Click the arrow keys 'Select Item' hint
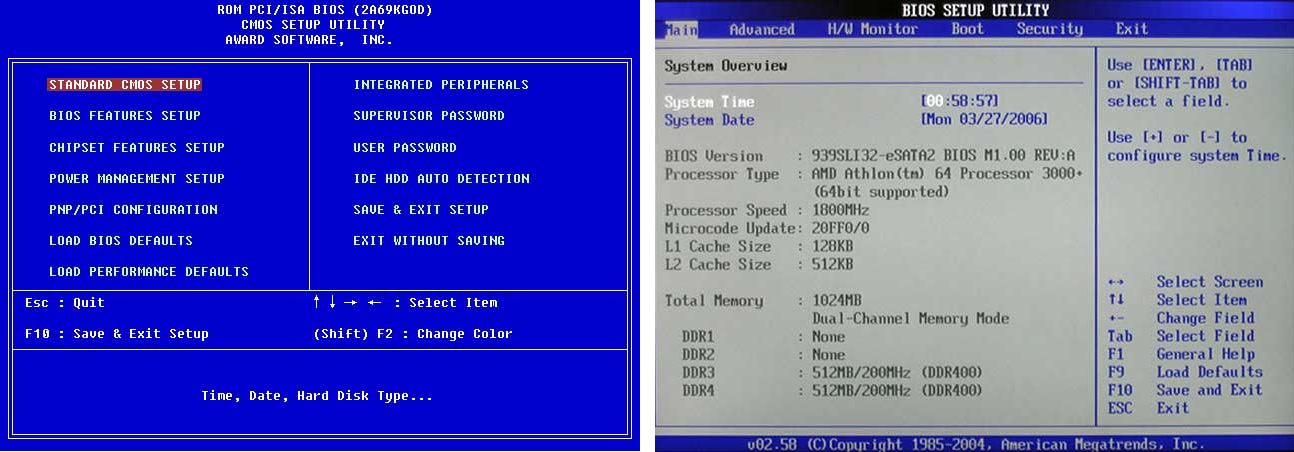The width and height of the screenshot is (1294, 452). click(x=405, y=303)
